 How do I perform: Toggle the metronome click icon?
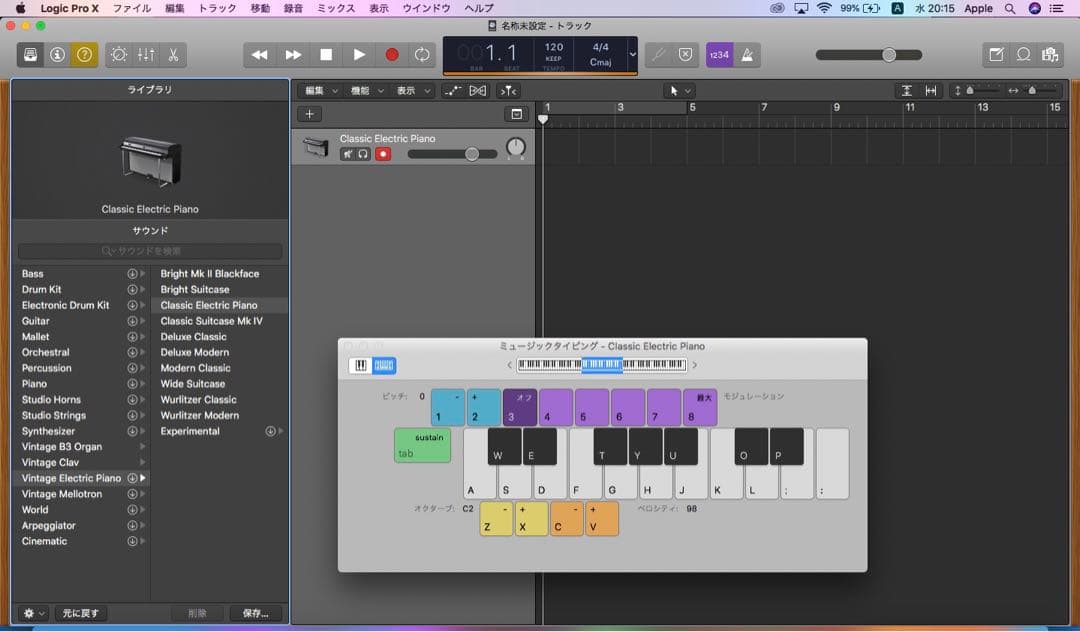pyautogui.click(x=747, y=55)
